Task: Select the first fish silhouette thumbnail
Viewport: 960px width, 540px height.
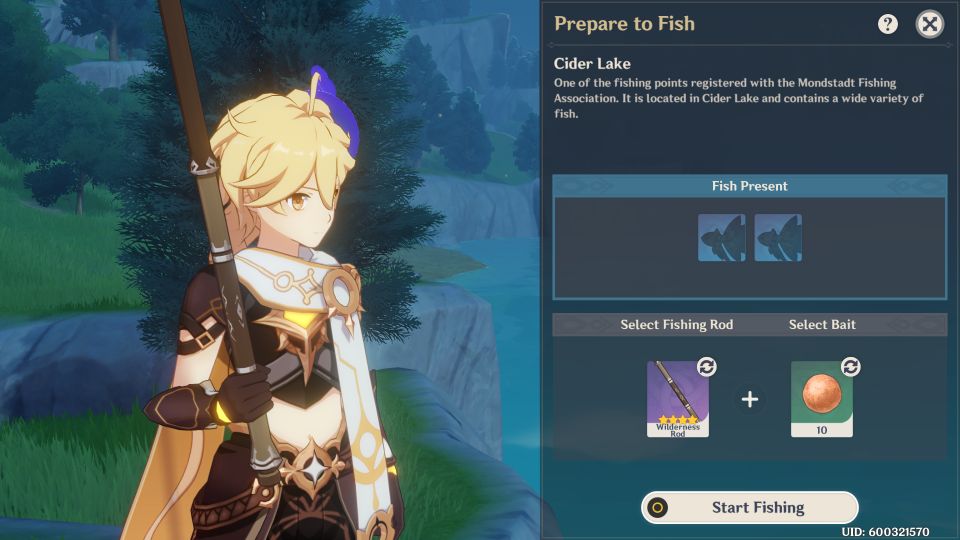Action: pyautogui.click(x=722, y=238)
